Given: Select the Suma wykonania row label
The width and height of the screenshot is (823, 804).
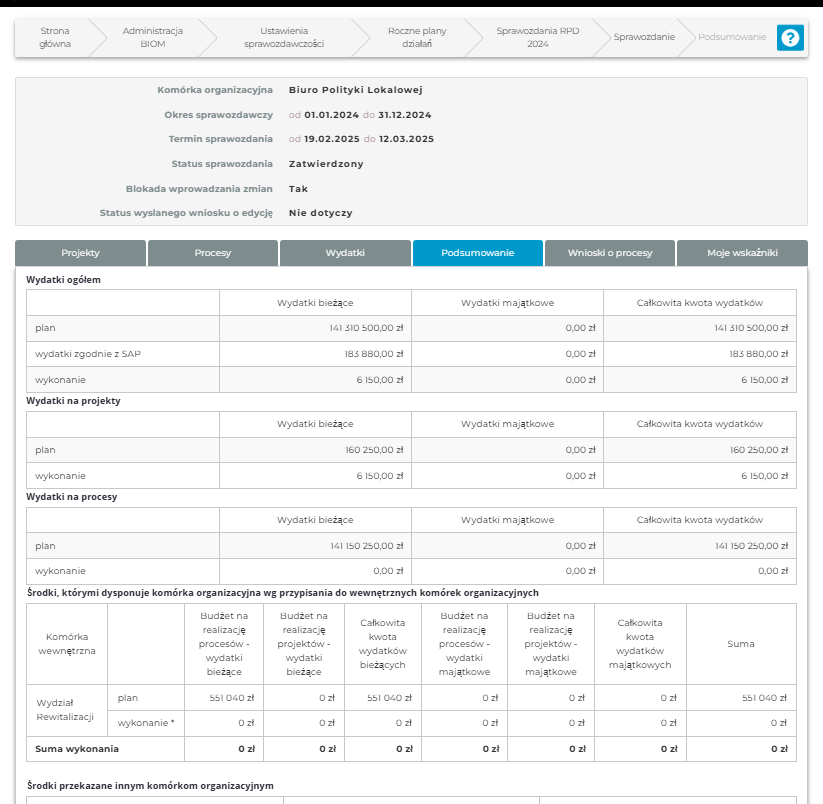Looking at the screenshot, I should tap(77, 748).
